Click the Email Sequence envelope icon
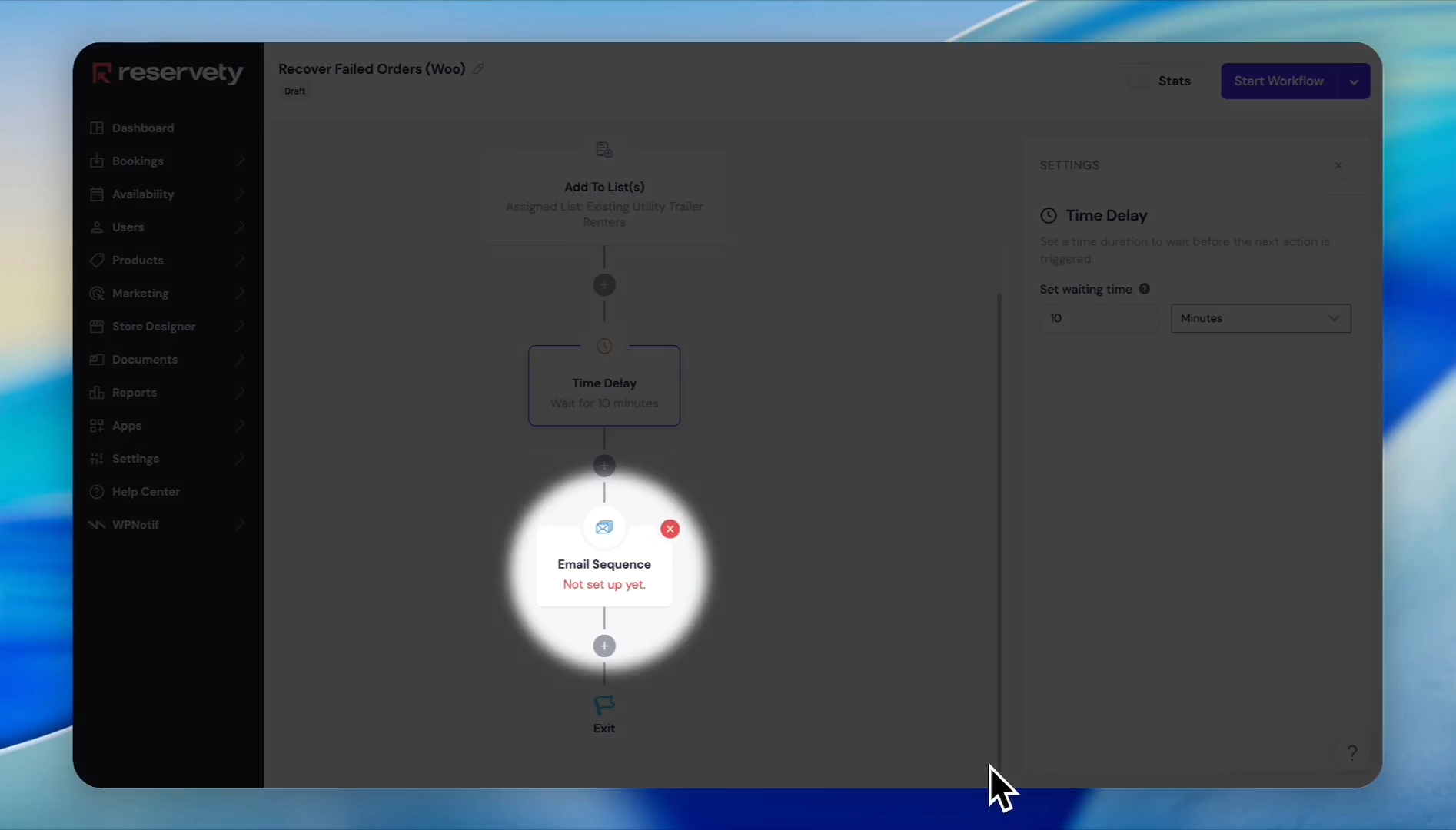 (x=604, y=527)
